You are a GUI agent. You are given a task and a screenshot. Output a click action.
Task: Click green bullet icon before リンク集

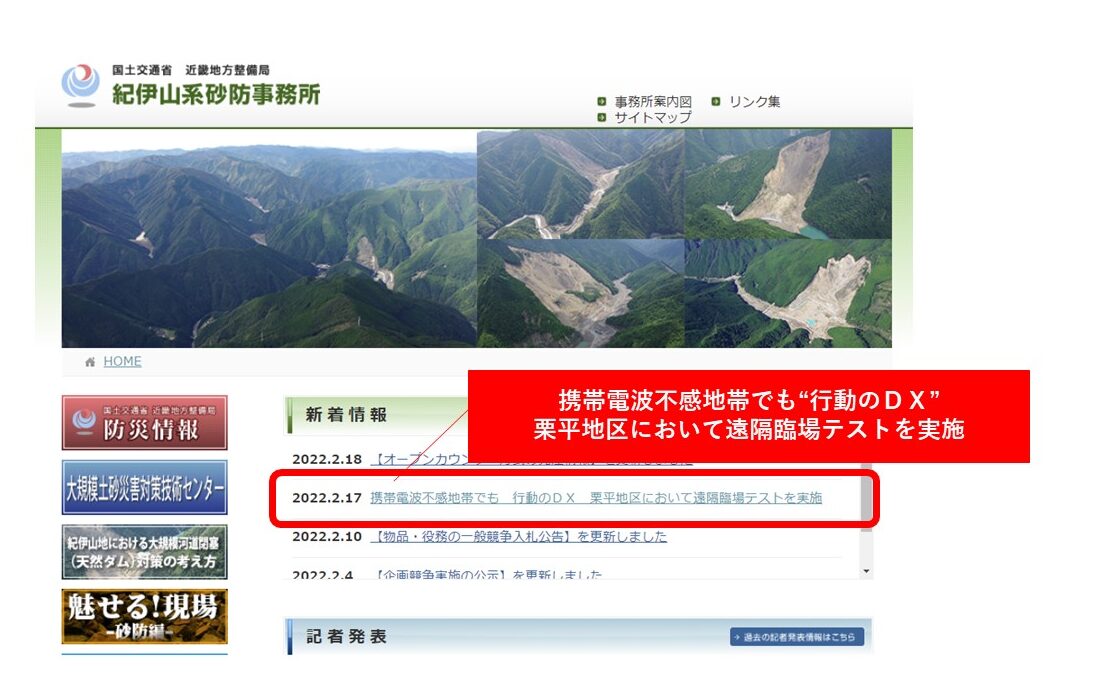coord(716,102)
